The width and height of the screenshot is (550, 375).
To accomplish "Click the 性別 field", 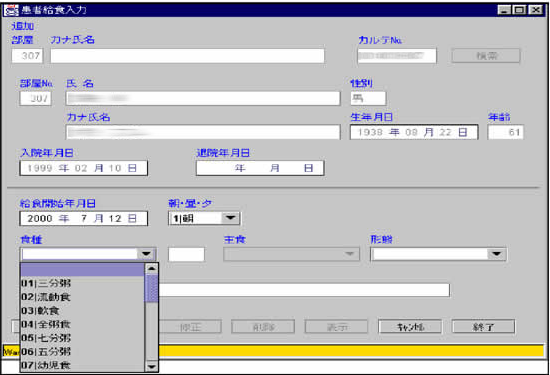I will (368, 98).
